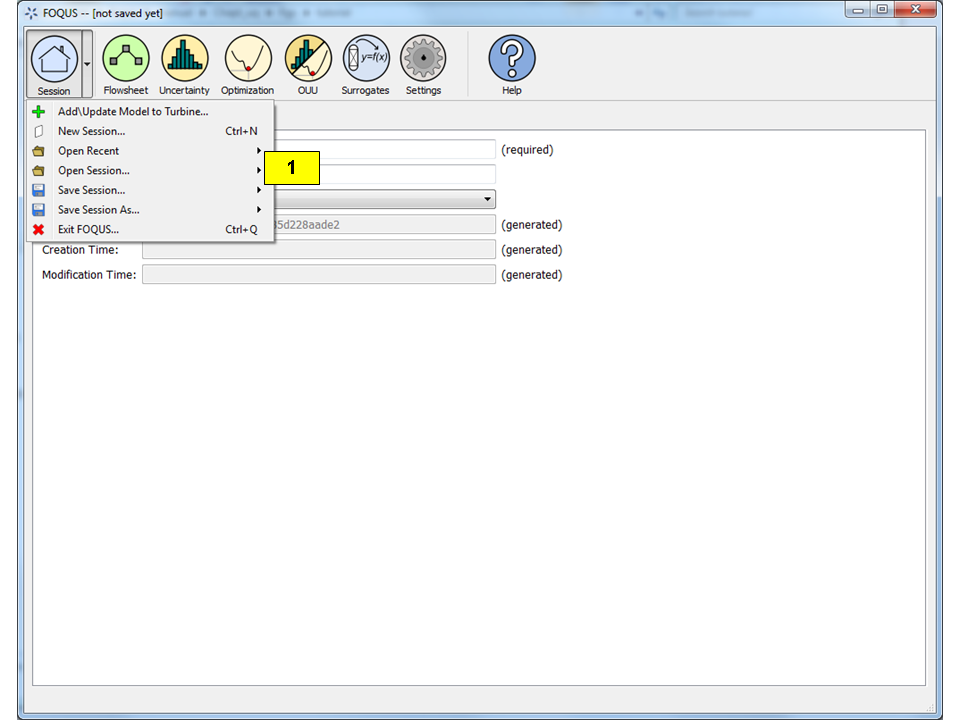Click the Session home icon
This screenshot has width=960, height=720.
tap(54, 59)
